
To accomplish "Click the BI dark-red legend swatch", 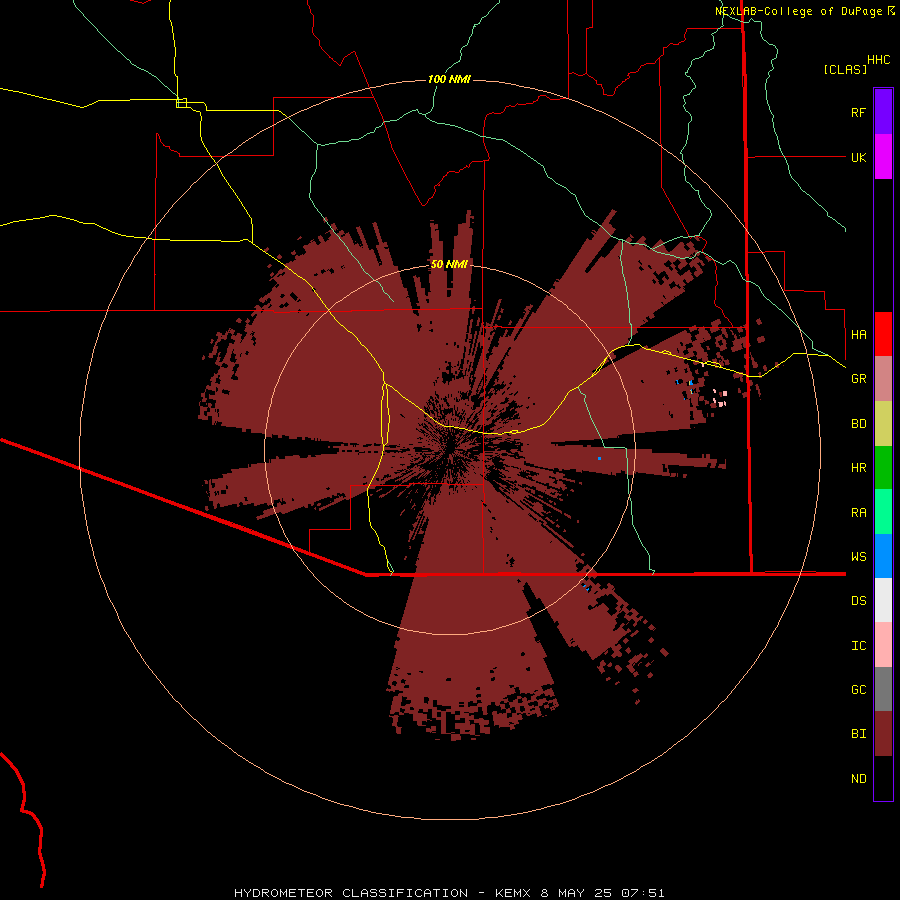I will [x=883, y=734].
